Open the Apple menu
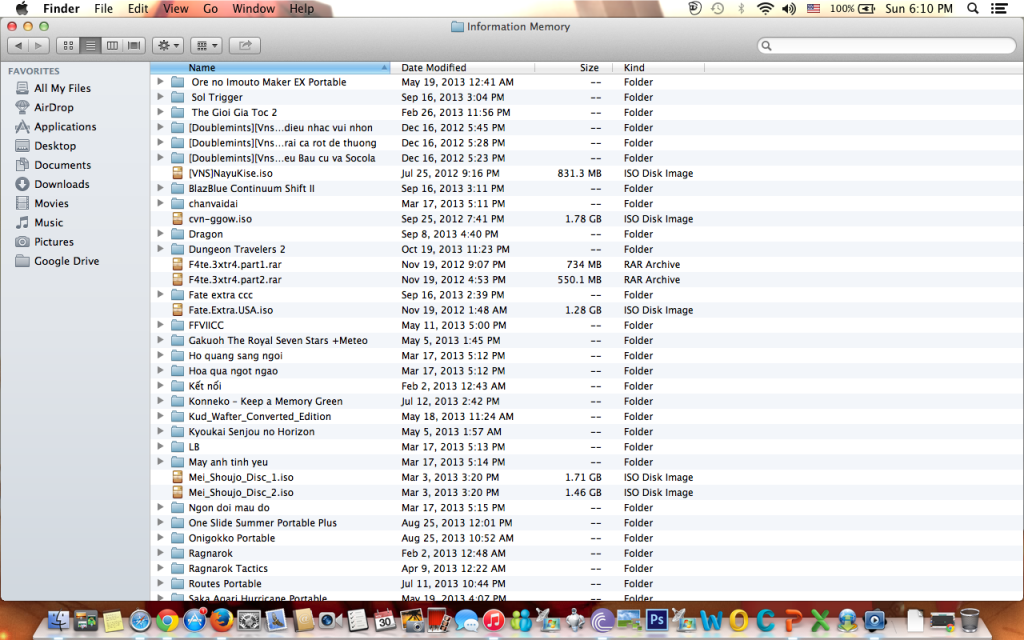Image resolution: width=1024 pixels, height=640 pixels. click(22, 8)
